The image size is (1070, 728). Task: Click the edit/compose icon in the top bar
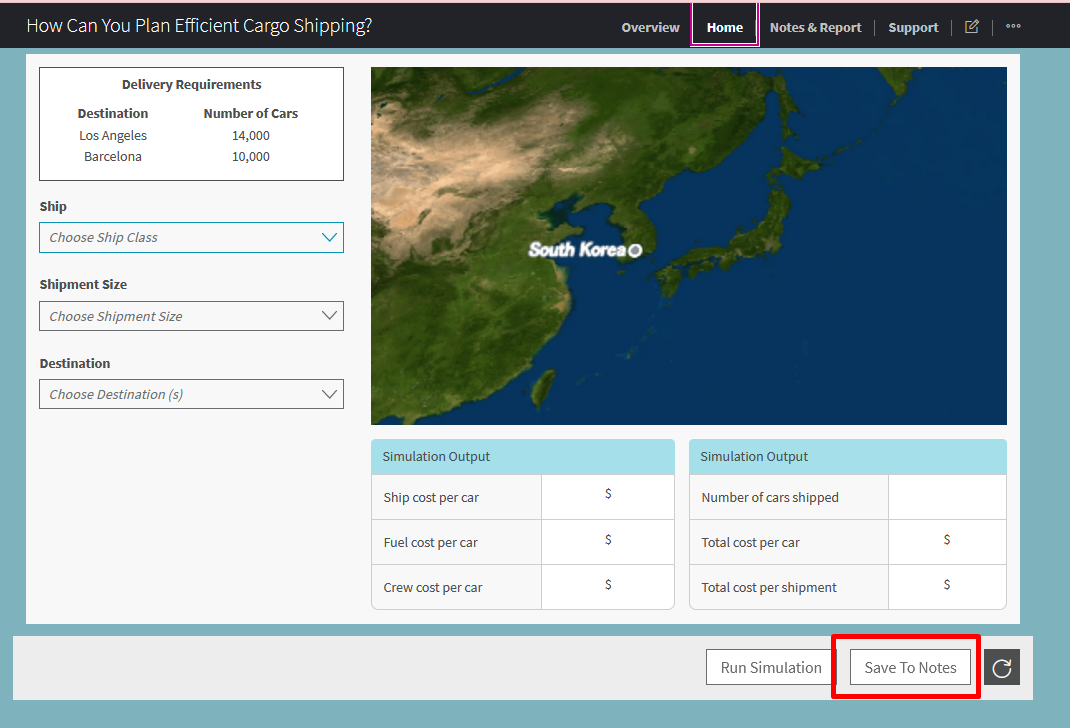click(971, 27)
